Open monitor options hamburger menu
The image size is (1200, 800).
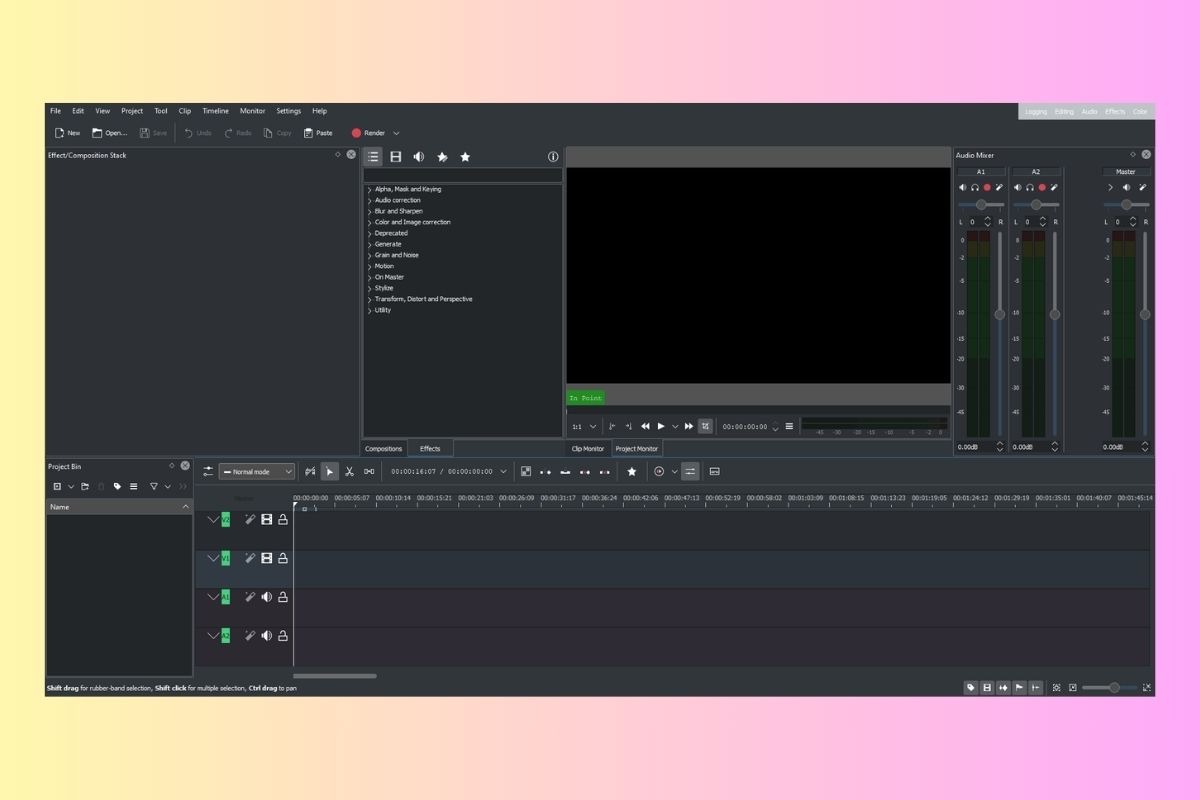click(789, 426)
